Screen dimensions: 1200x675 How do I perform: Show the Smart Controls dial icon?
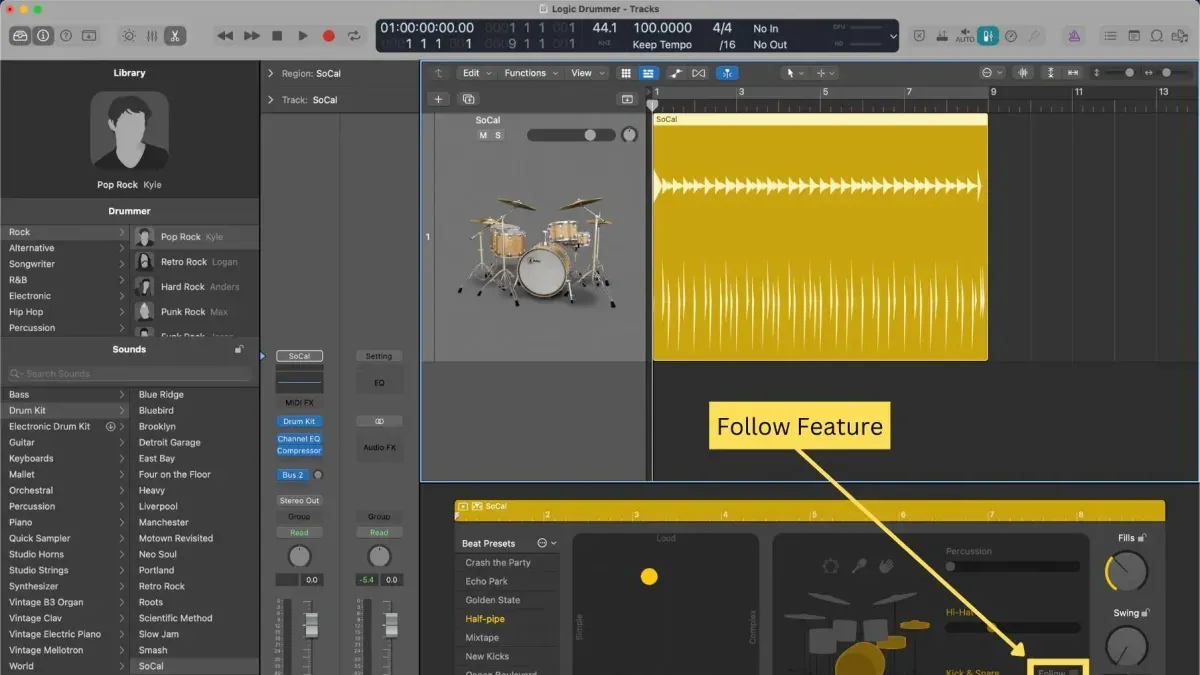pyautogui.click(x=129, y=35)
